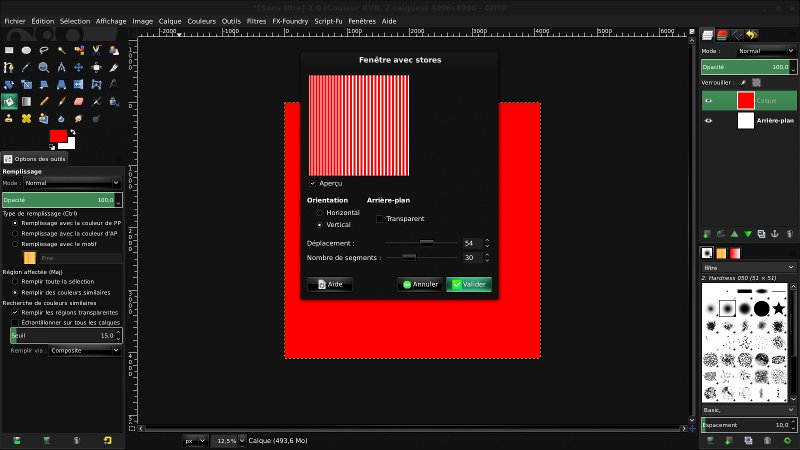Open the FX-Foundry menu
The image size is (800, 450).
click(x=290, y=21)
